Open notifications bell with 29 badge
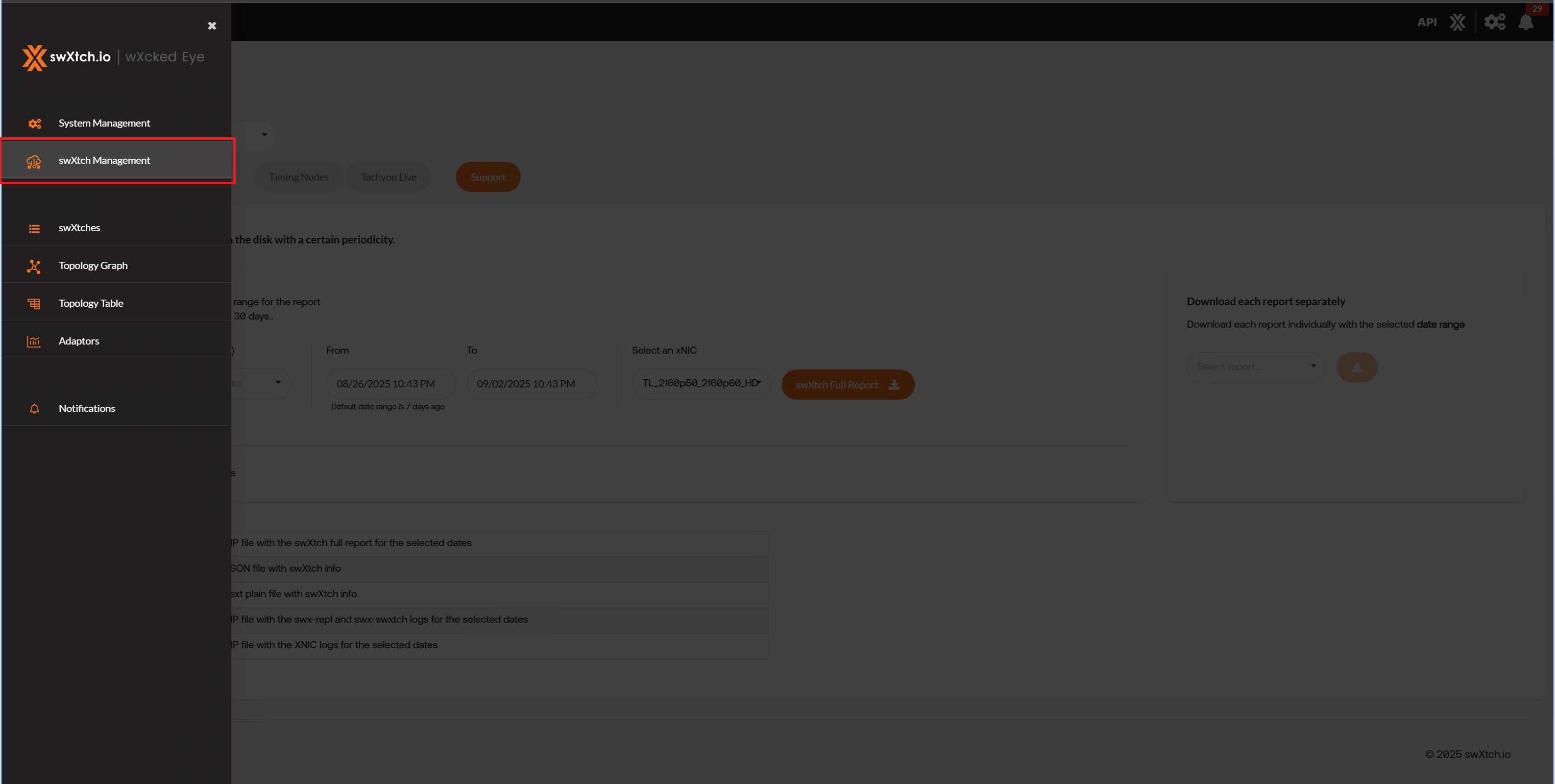Screen dimensions: 1555x784 tap(1525, 22)
